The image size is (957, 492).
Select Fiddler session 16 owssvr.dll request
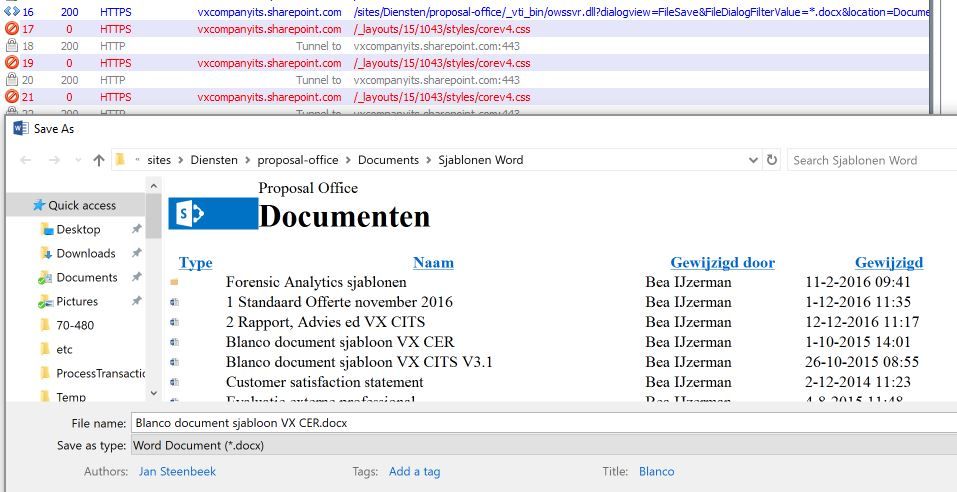pyautogui.click(x=466, y=12)
